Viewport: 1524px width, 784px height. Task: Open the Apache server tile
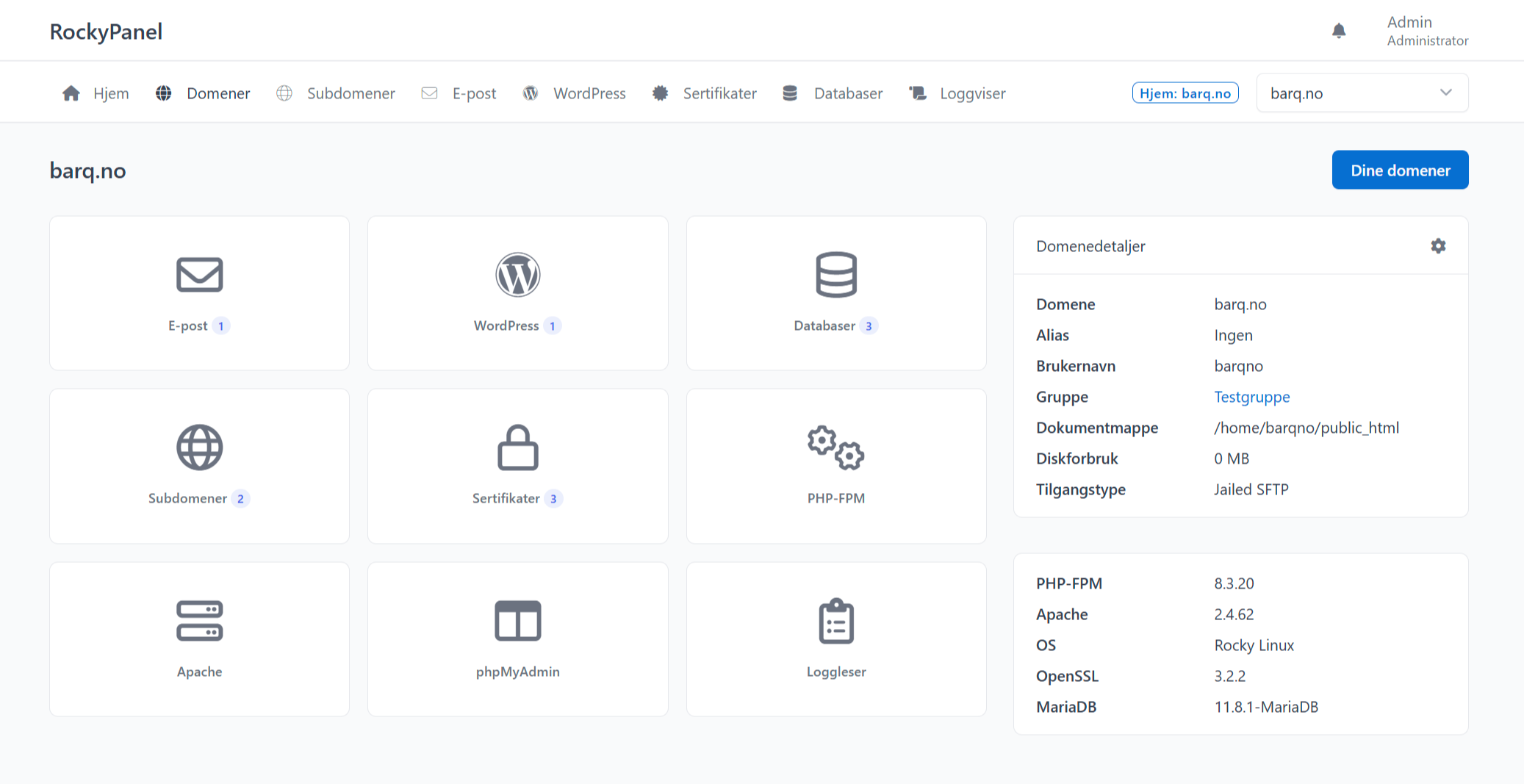(199, 639)
